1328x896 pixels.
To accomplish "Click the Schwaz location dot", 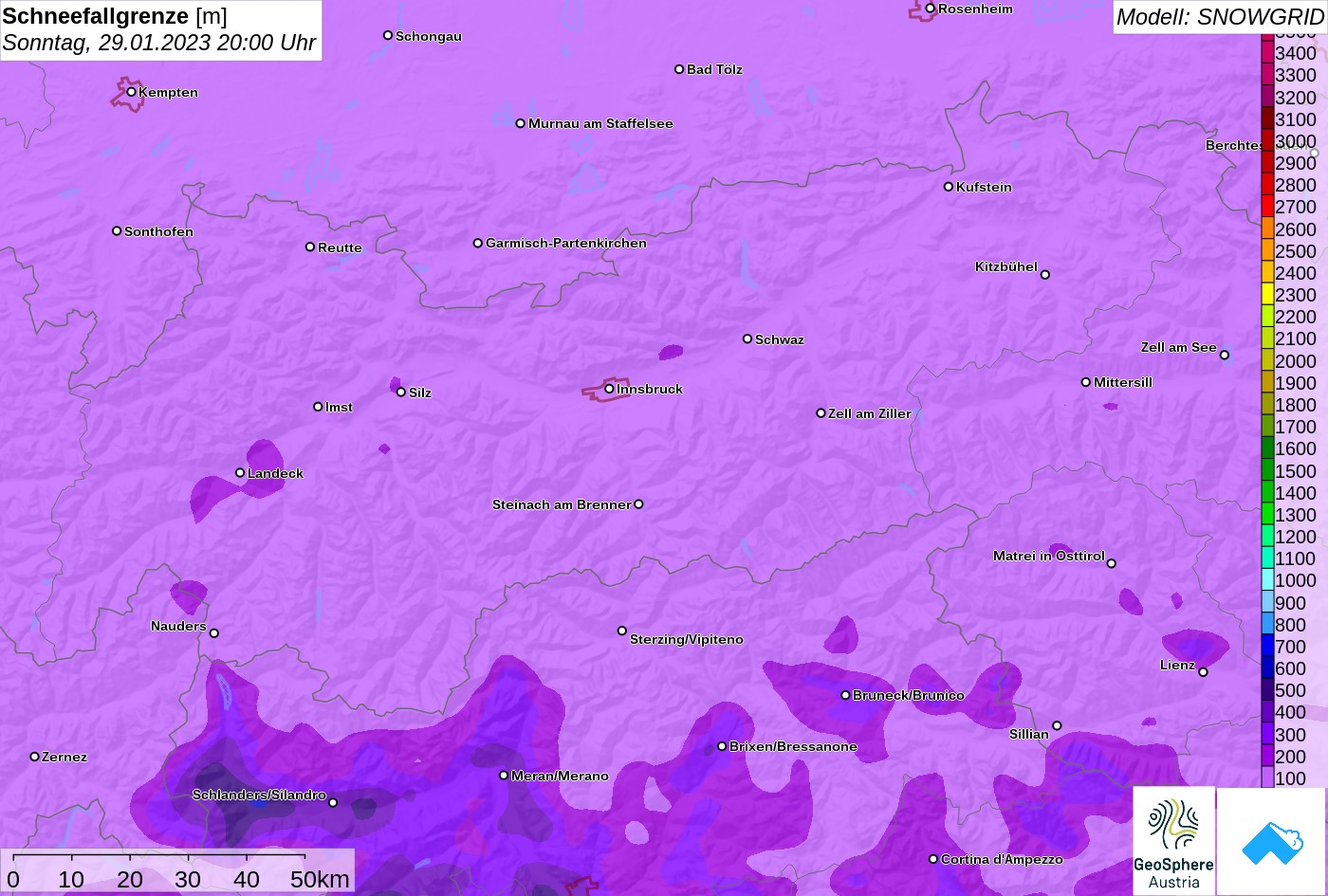I will (747, 338).
